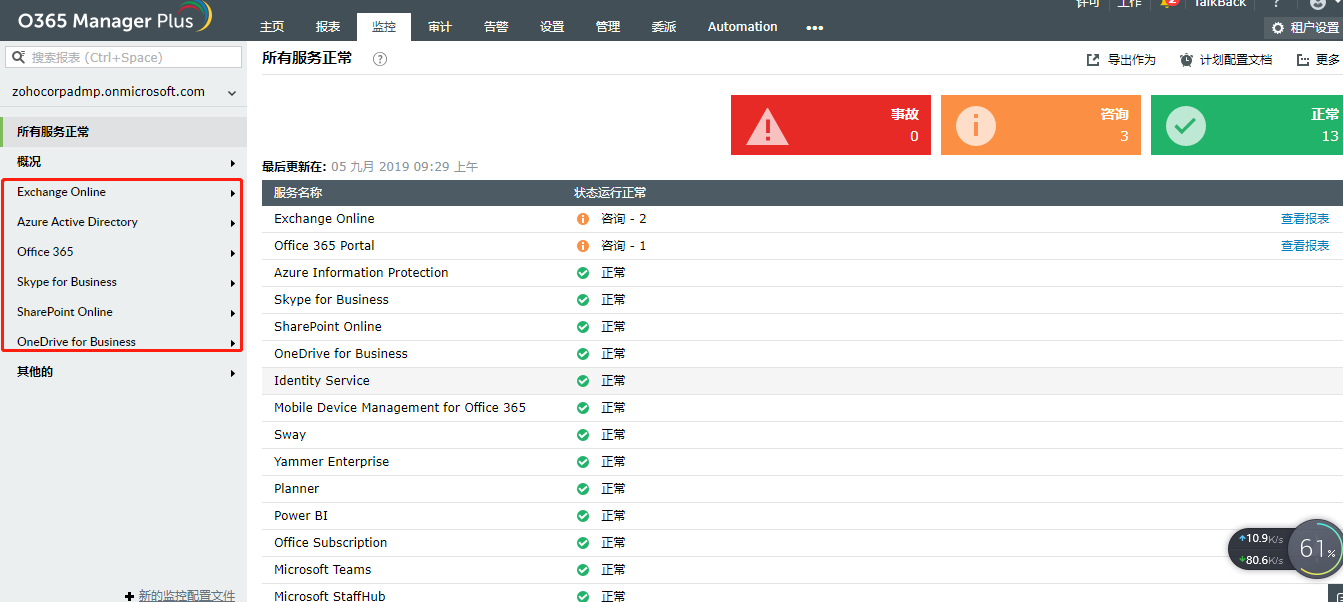
Task: Click the 更多 more icon
Action: tap(1303, 60)
